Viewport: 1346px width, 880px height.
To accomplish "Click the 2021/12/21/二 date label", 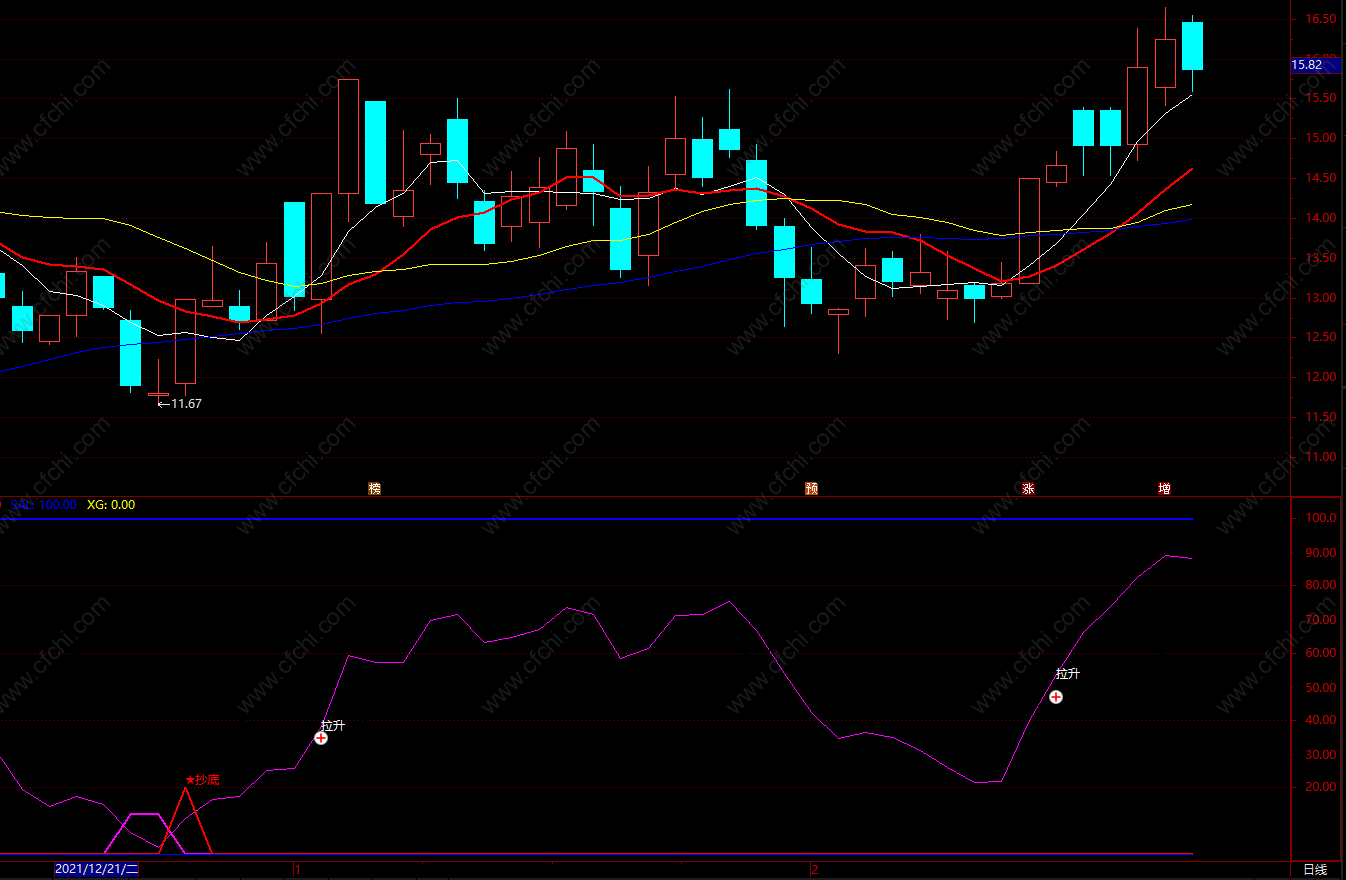I will (97, 870).
